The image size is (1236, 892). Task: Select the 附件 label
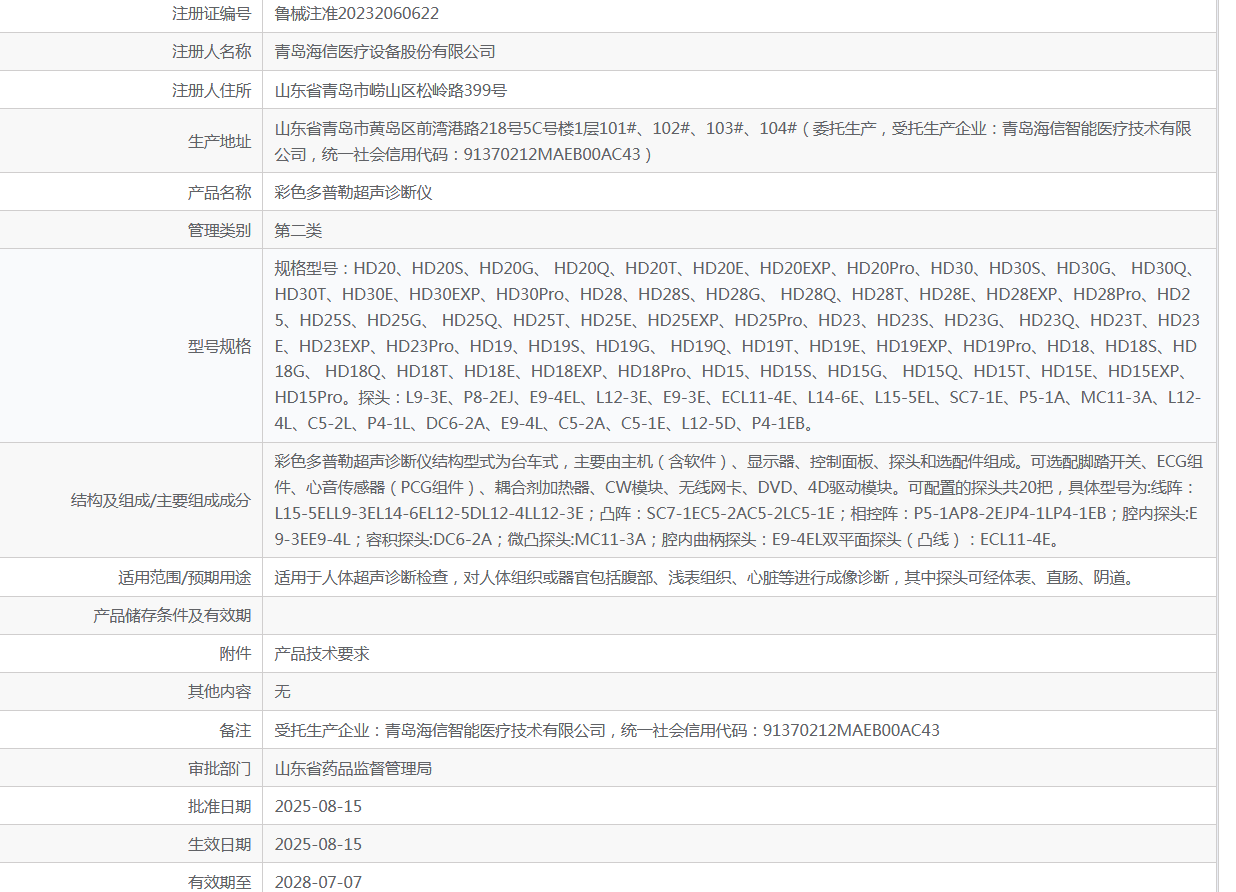[236, 653]
